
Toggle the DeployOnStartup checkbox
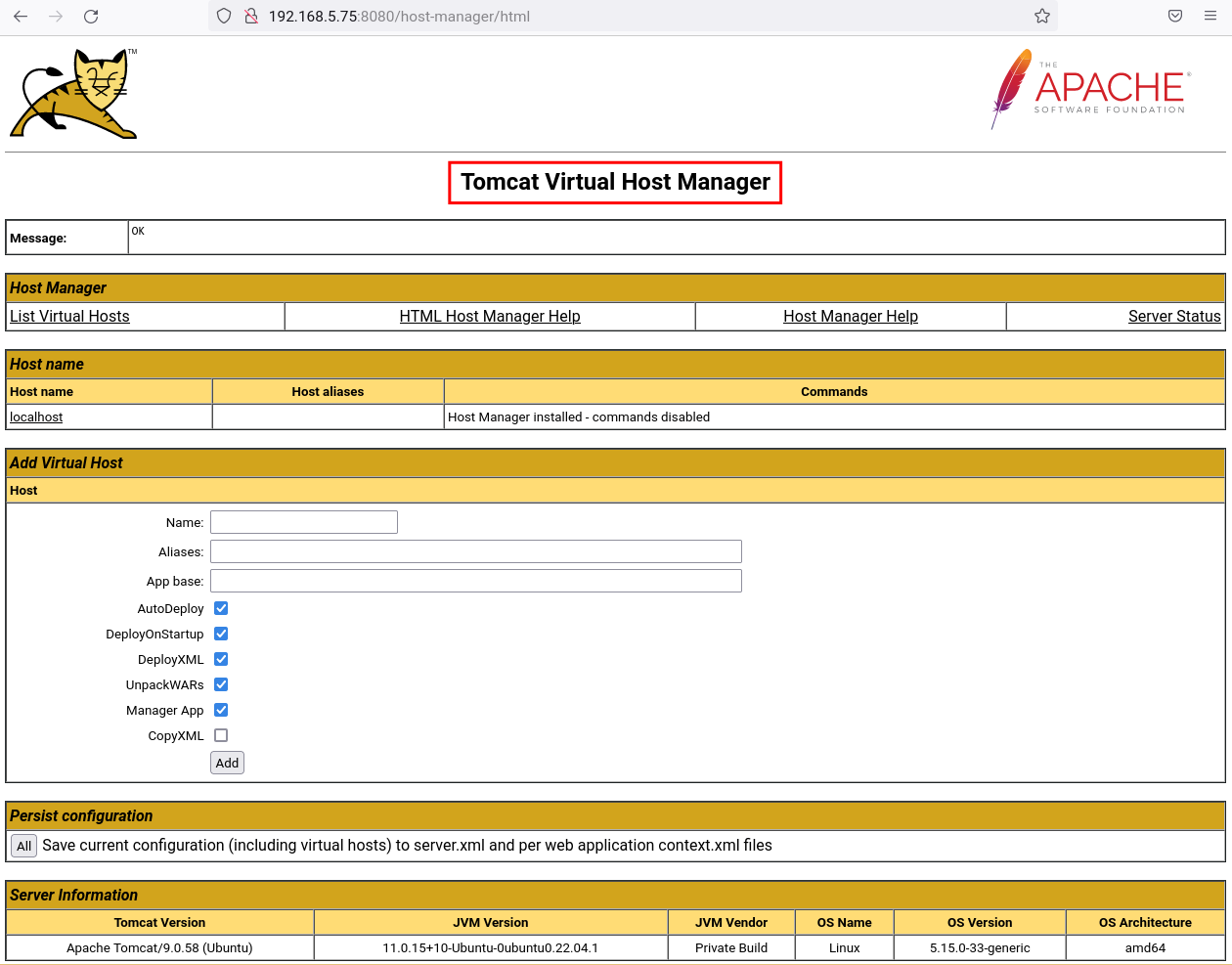point(221,634)
